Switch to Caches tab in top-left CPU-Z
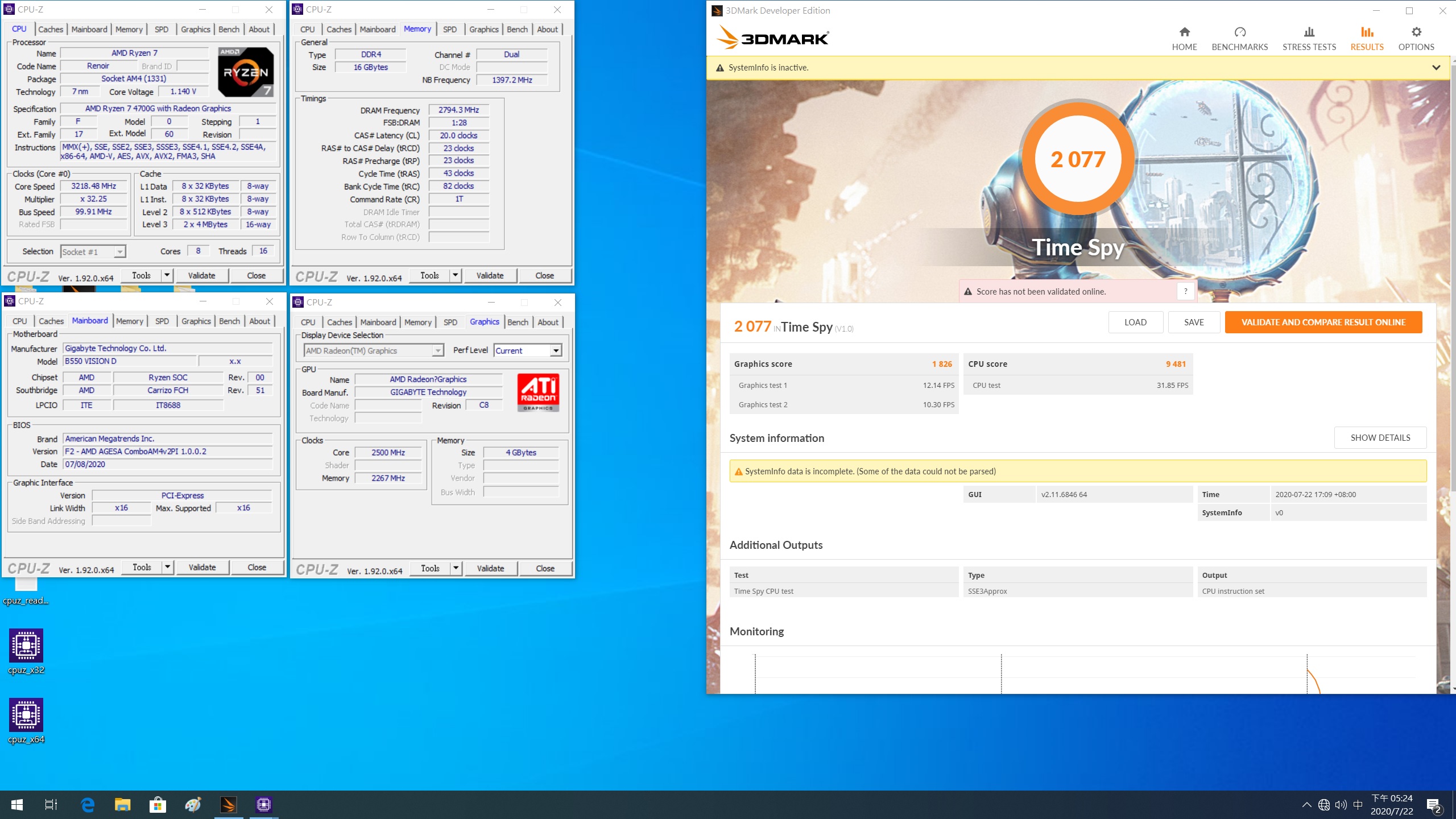This screenshot has width=1456, height=819. point(51,29)
